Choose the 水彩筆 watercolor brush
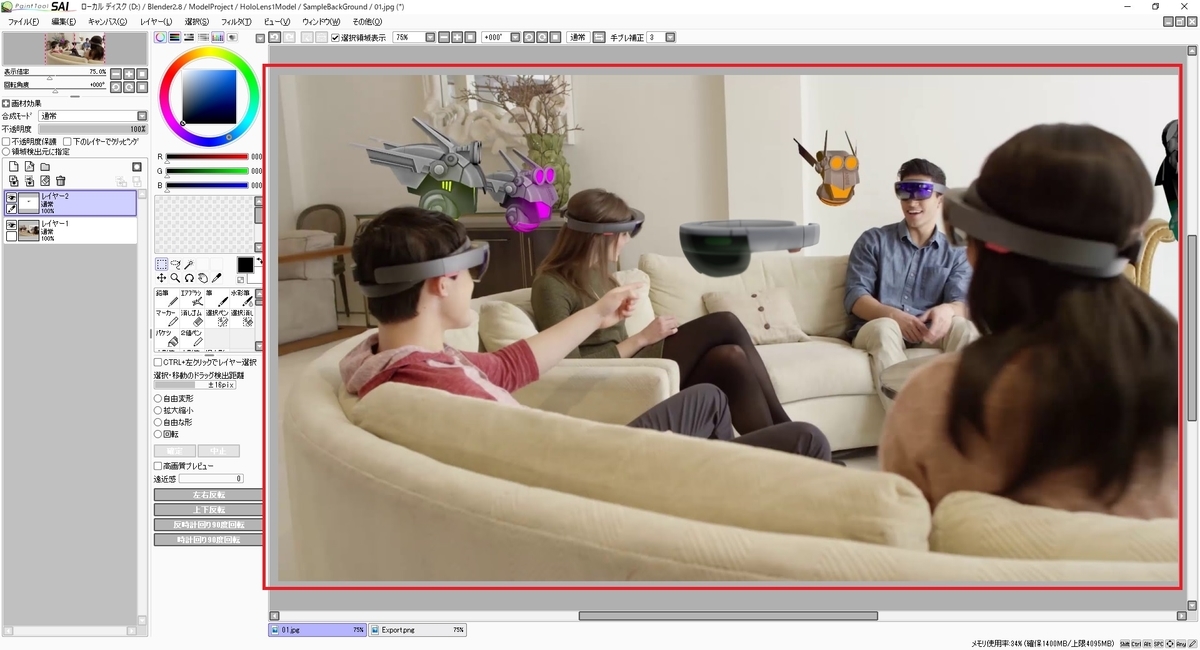The height and width of the screenshot is (650, 1200). tap(241, 298)
